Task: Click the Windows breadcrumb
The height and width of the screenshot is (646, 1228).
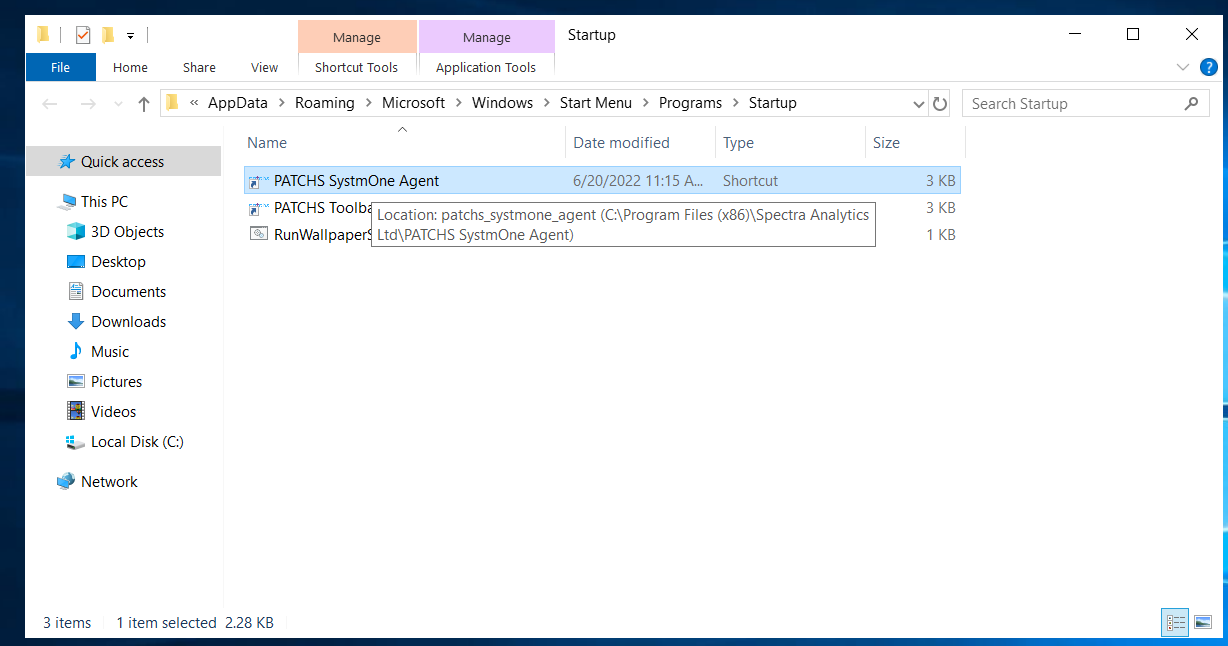Action: point(502,103)
